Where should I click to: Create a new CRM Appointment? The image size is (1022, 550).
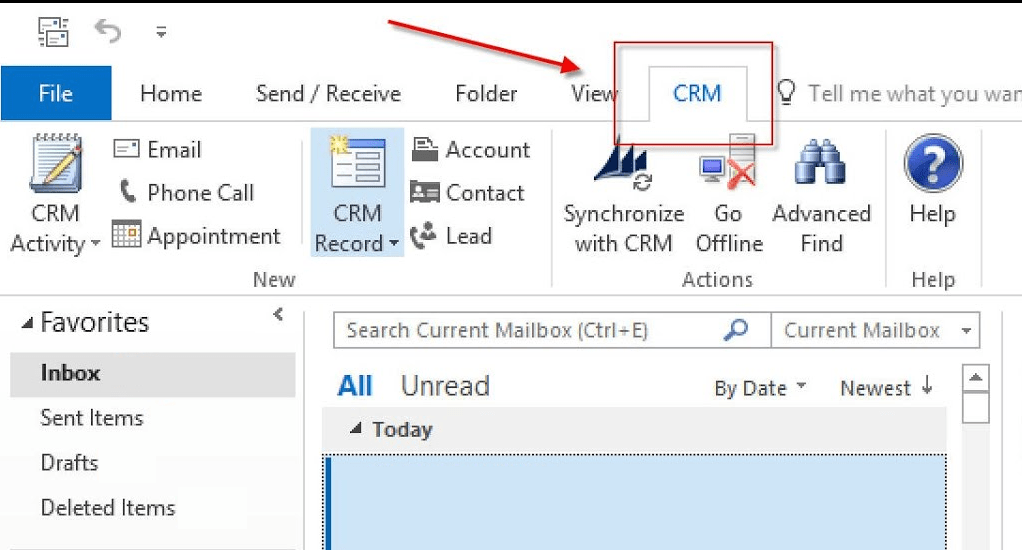coord(196,237)
